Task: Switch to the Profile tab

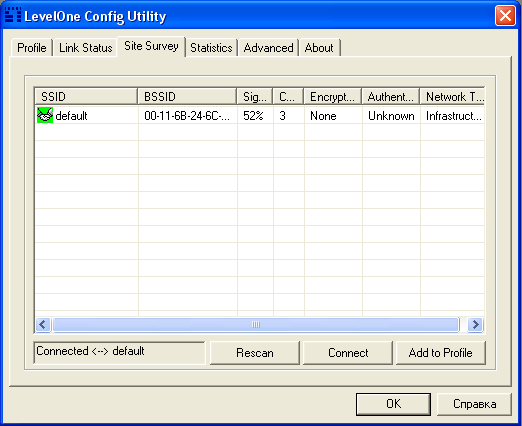Action: click(x=32, y=48)
